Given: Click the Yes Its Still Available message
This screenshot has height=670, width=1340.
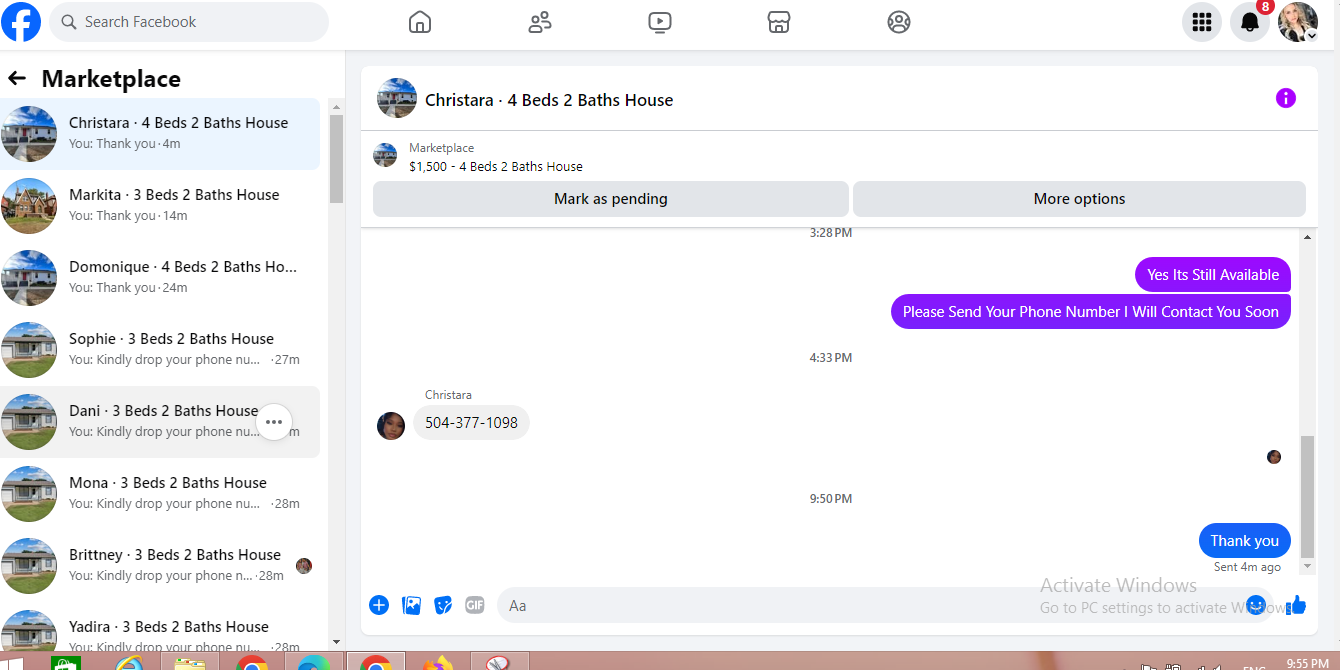Looking at the screenshot, I should 1213,275.
